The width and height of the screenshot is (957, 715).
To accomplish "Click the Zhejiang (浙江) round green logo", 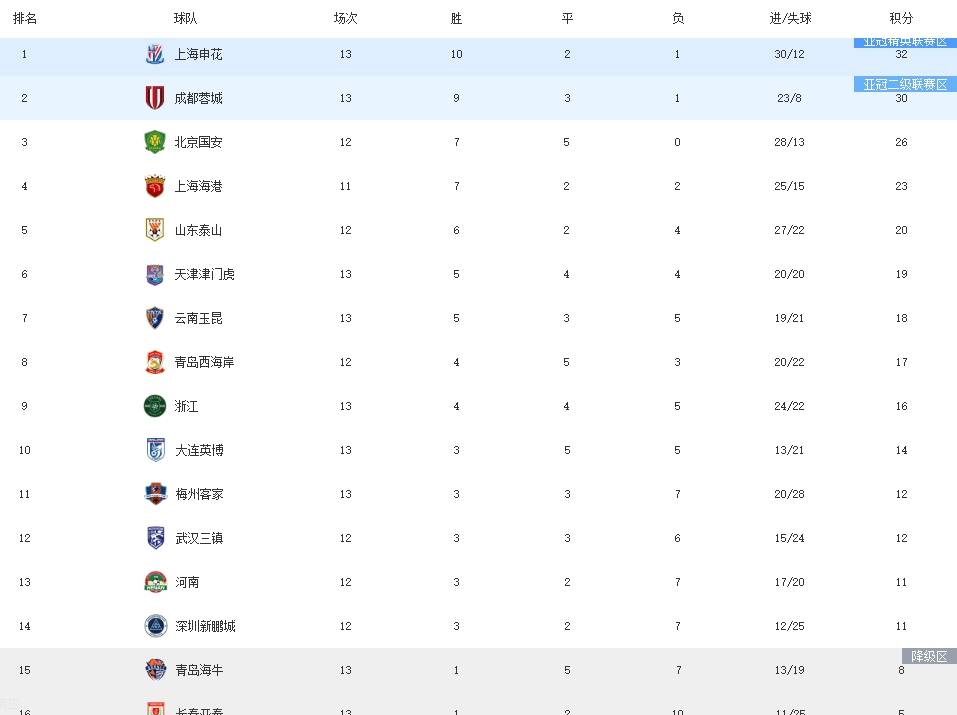I will pos(155,406).
